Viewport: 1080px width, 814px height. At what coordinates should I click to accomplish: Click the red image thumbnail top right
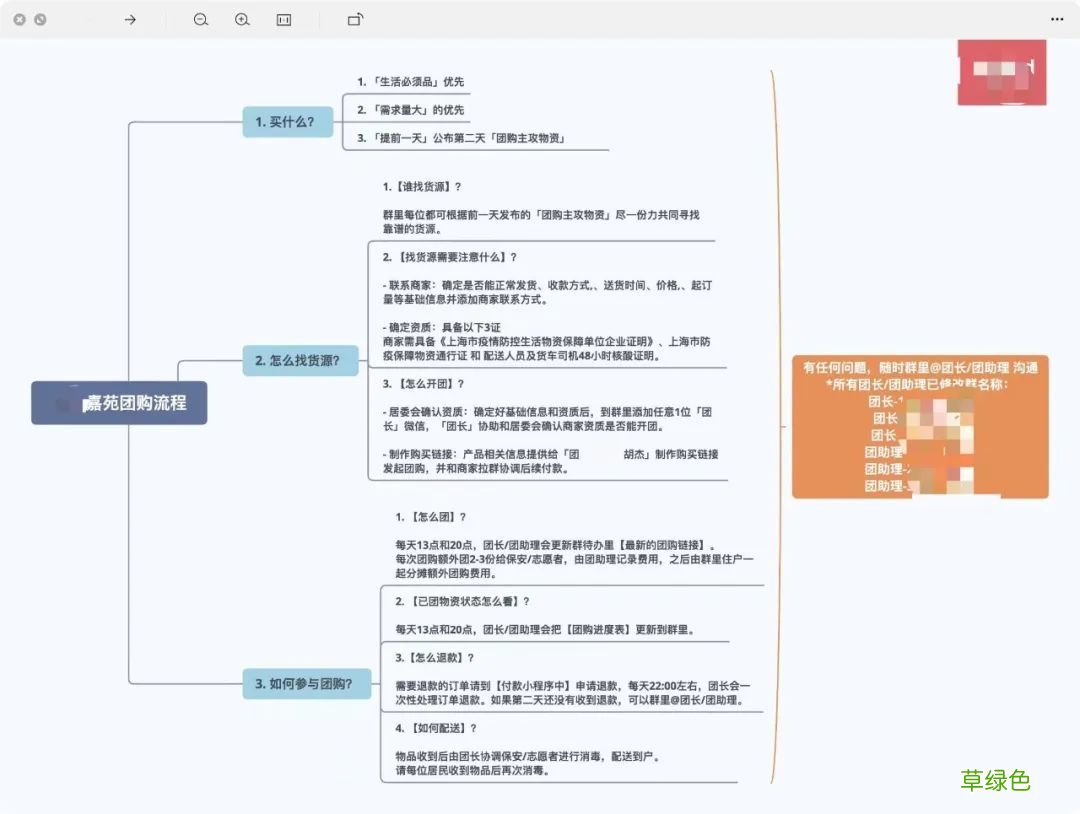[x=1001, y=71]
